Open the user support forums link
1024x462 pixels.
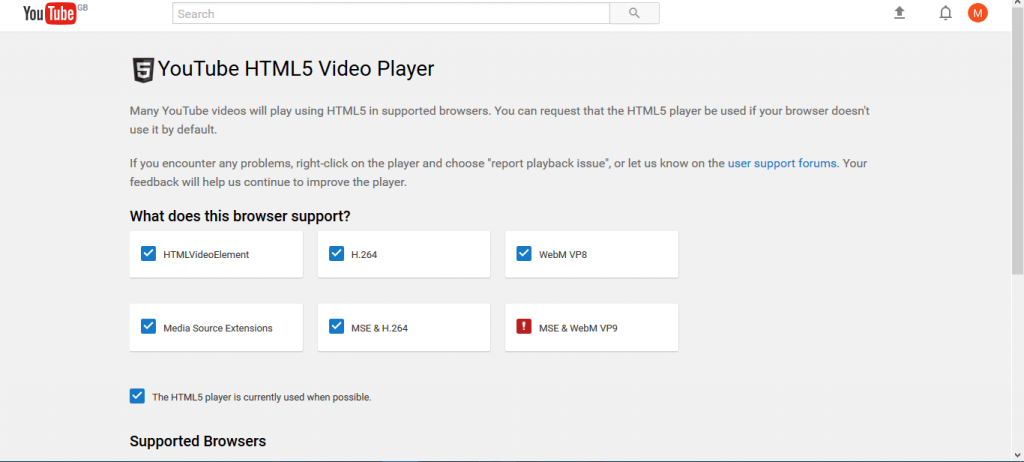(782, 163)
